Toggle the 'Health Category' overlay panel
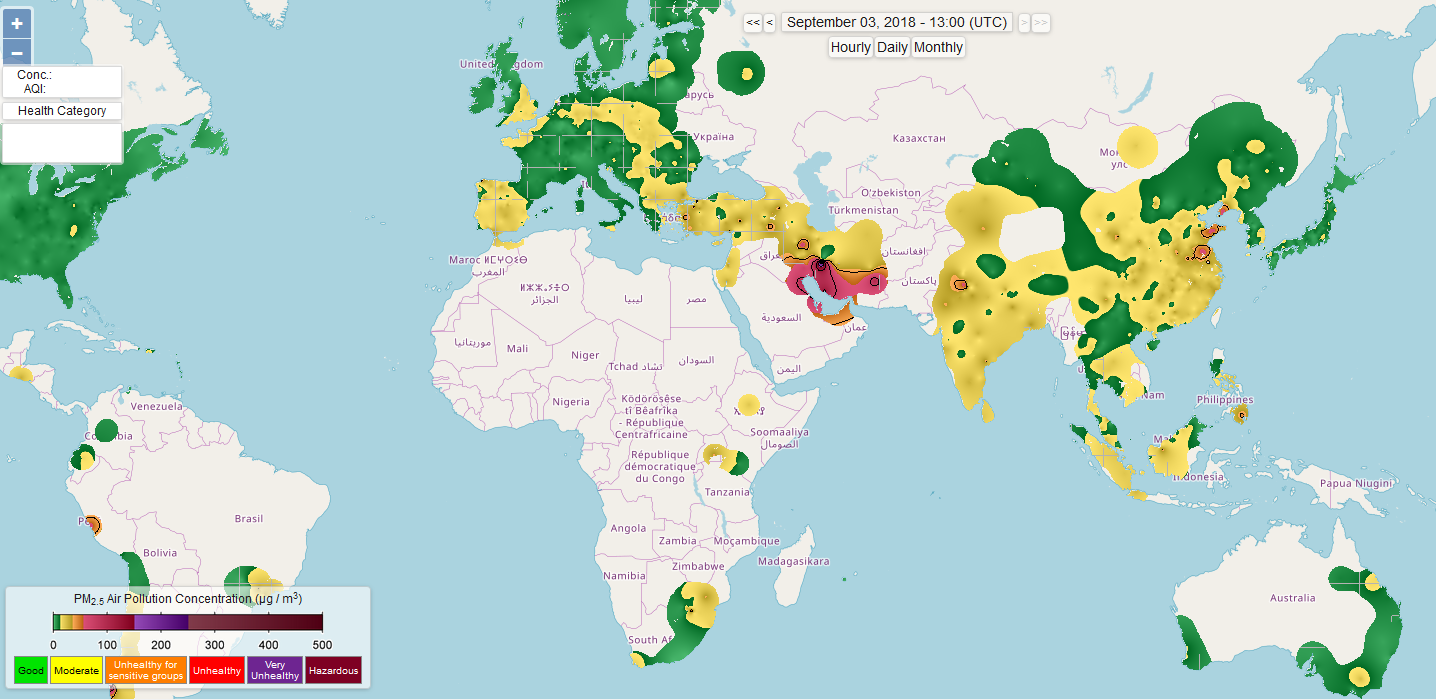The width and height of the screenshot is (1436, 700). pos(61,111)
